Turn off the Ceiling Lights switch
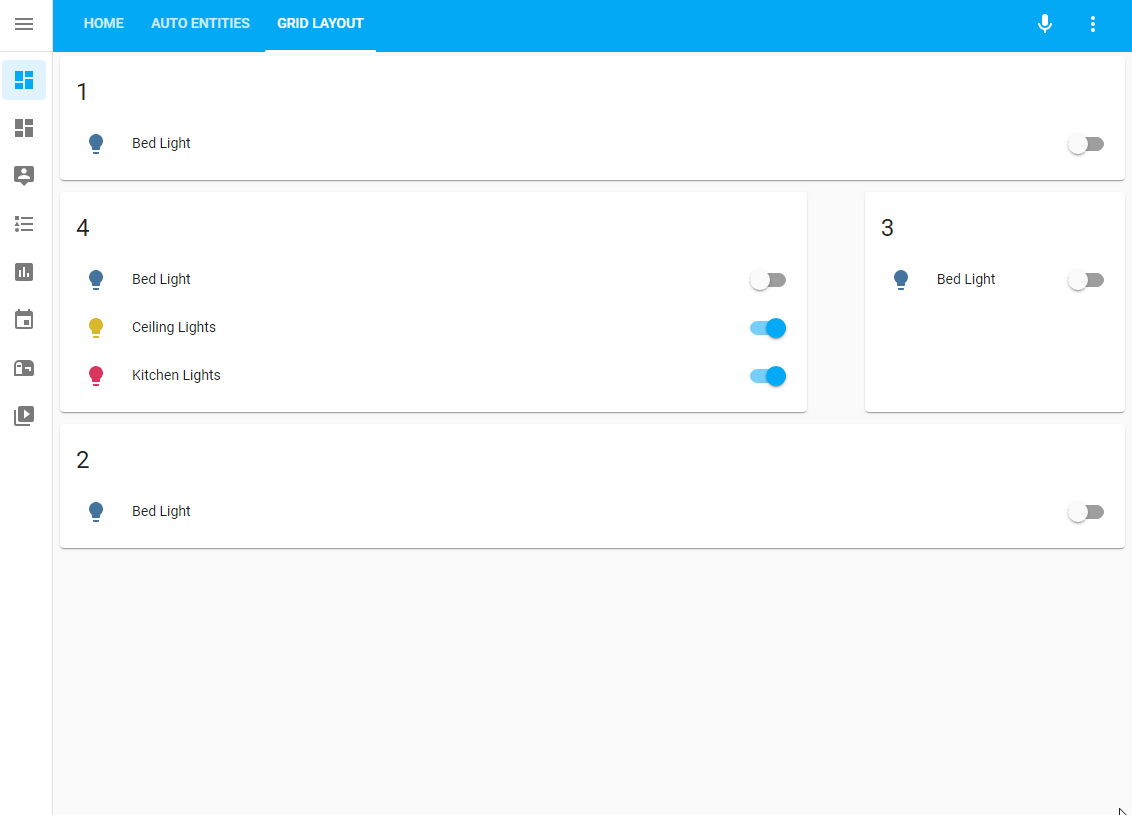This screenshot has height=815, width=1132. 767,328
